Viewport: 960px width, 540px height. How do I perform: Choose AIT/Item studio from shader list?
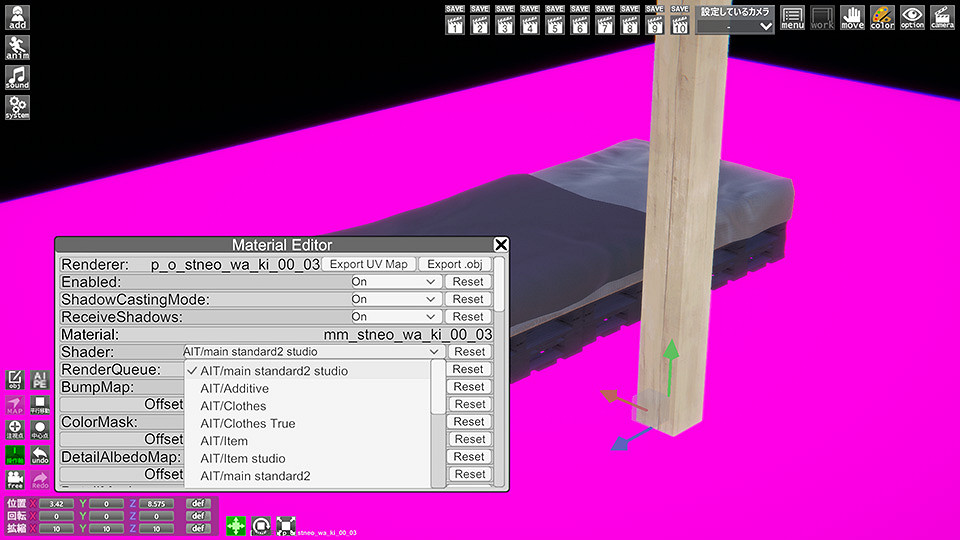[x=242, y=458]
